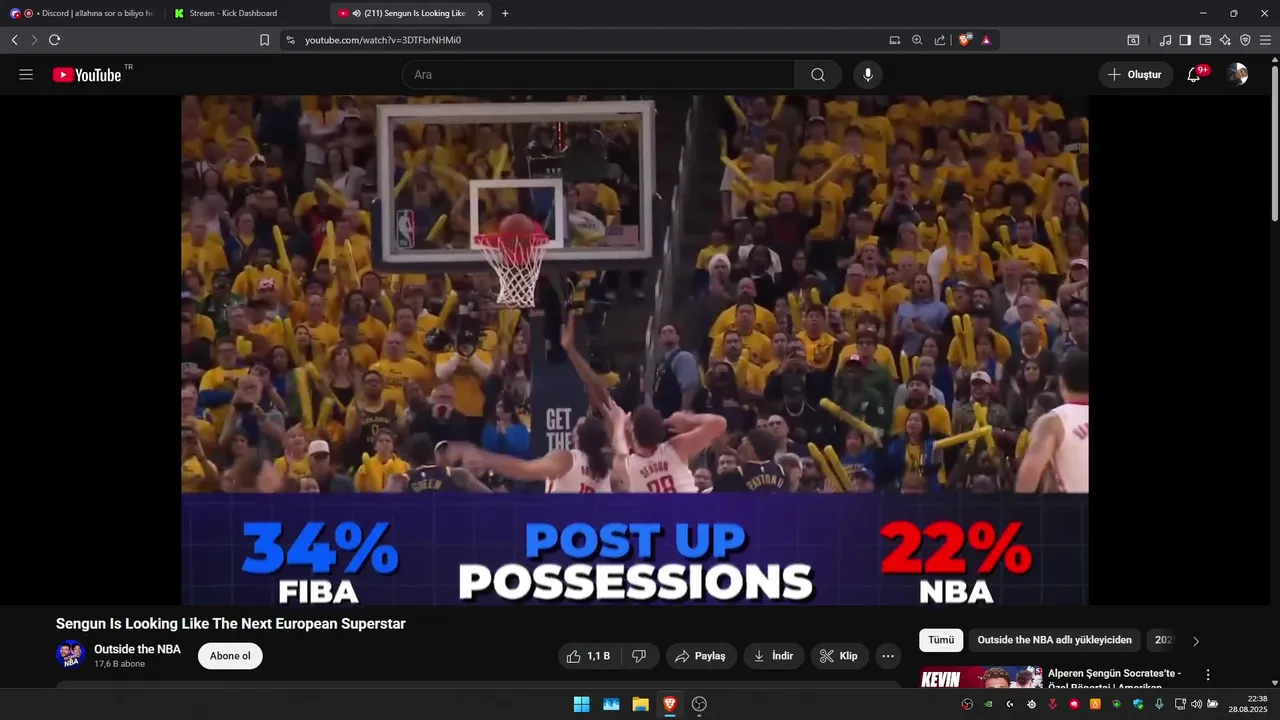The width and height of the screenshot is (1280, 720).
Task: Click the zoom magnifier in the address bar
Action: point(917,40)
